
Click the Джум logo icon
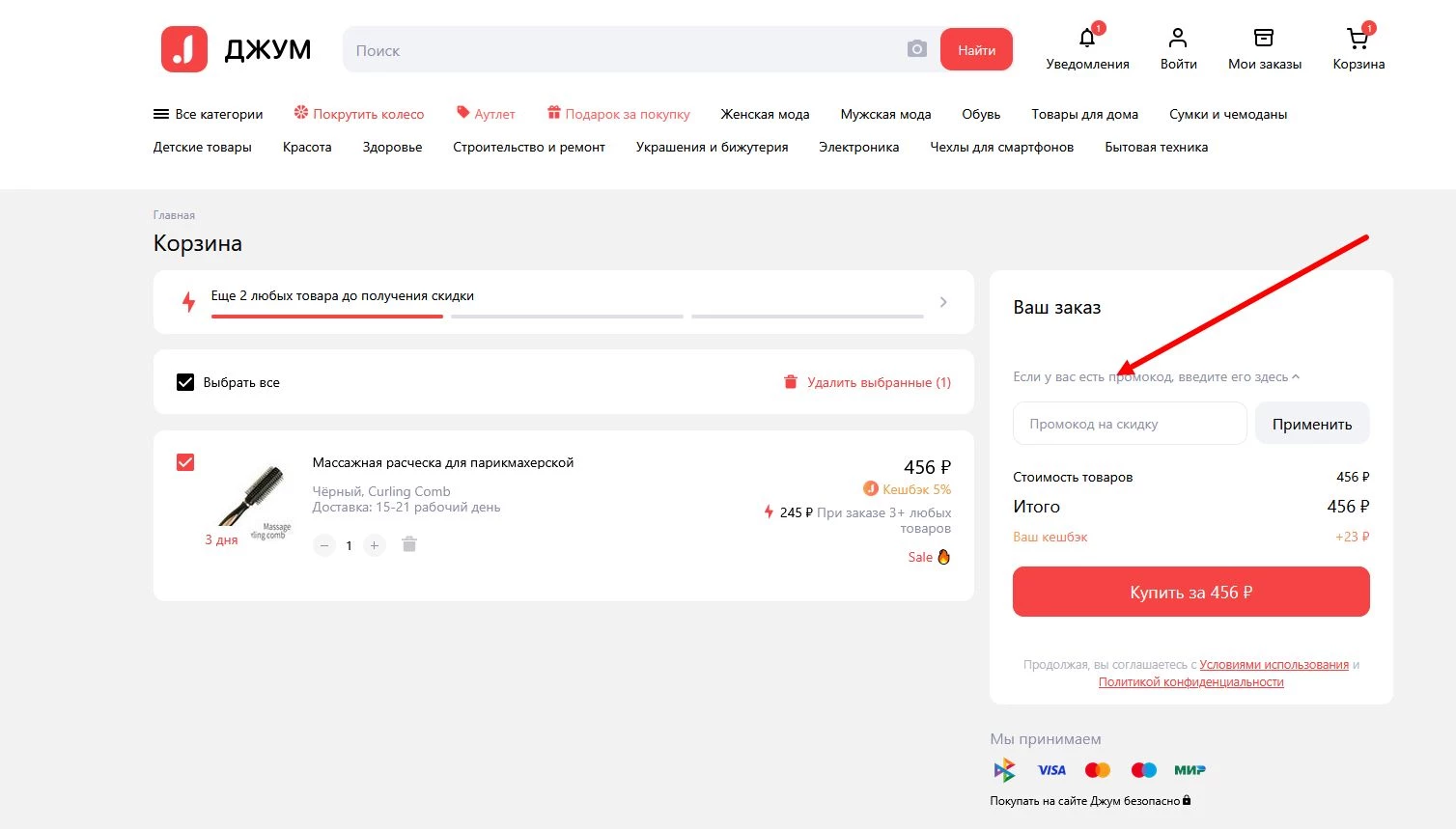184,49
